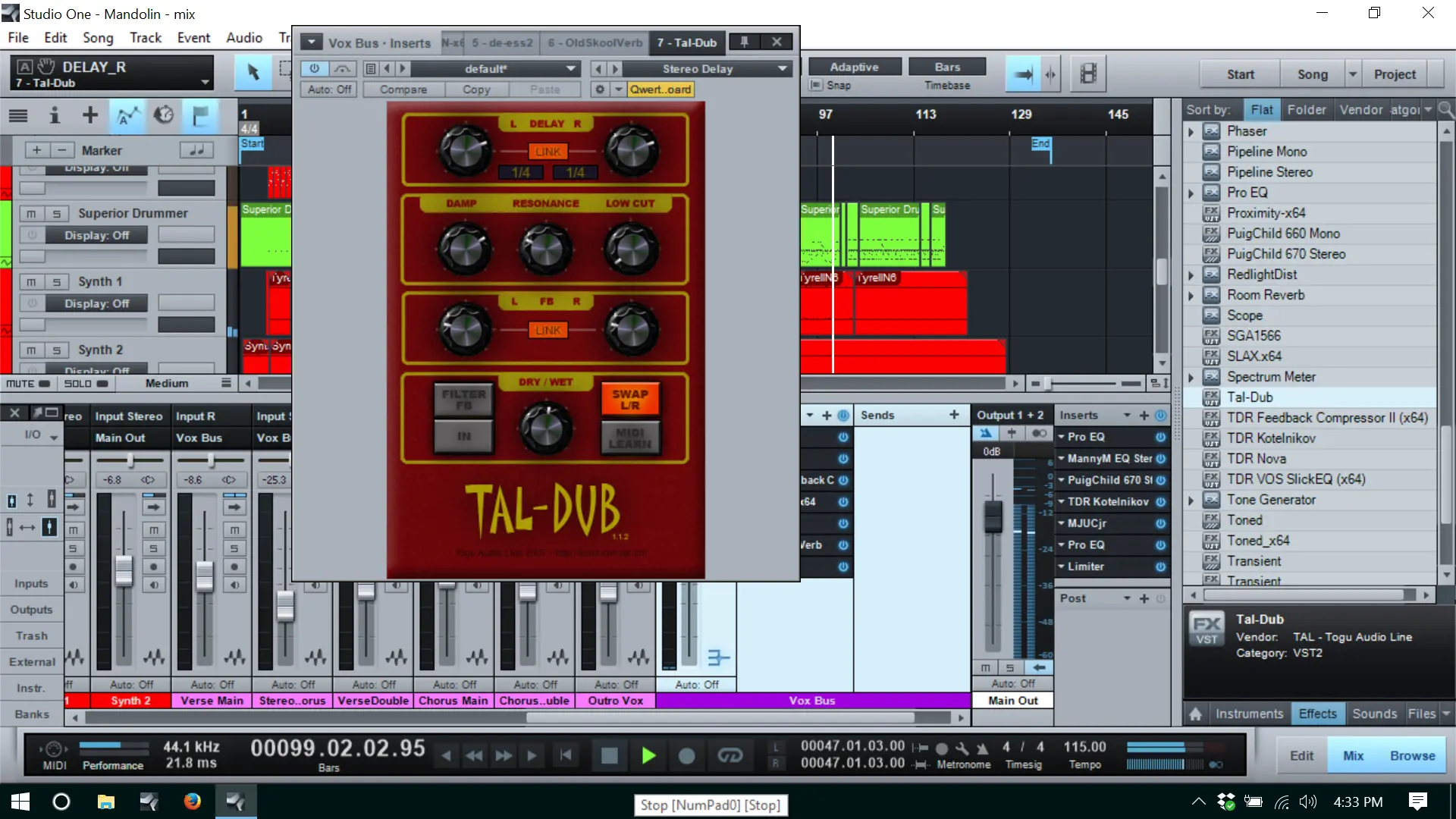This screenshot has height=819, width=1456.
Task: Click the browser search magnifier icon
Action: click(x=1446, y=110)
